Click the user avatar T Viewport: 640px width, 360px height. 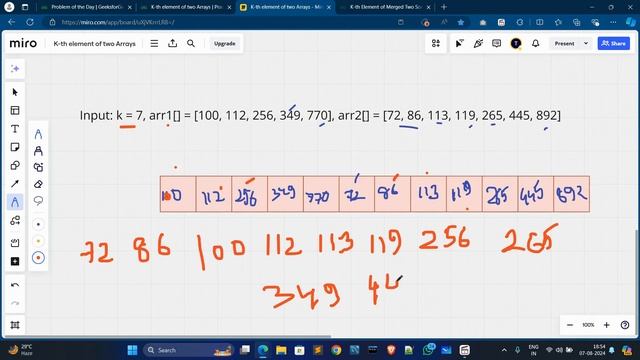point(516,43)
